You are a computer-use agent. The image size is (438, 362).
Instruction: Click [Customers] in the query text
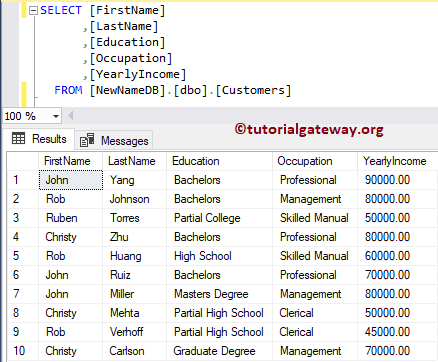[253, 90]
